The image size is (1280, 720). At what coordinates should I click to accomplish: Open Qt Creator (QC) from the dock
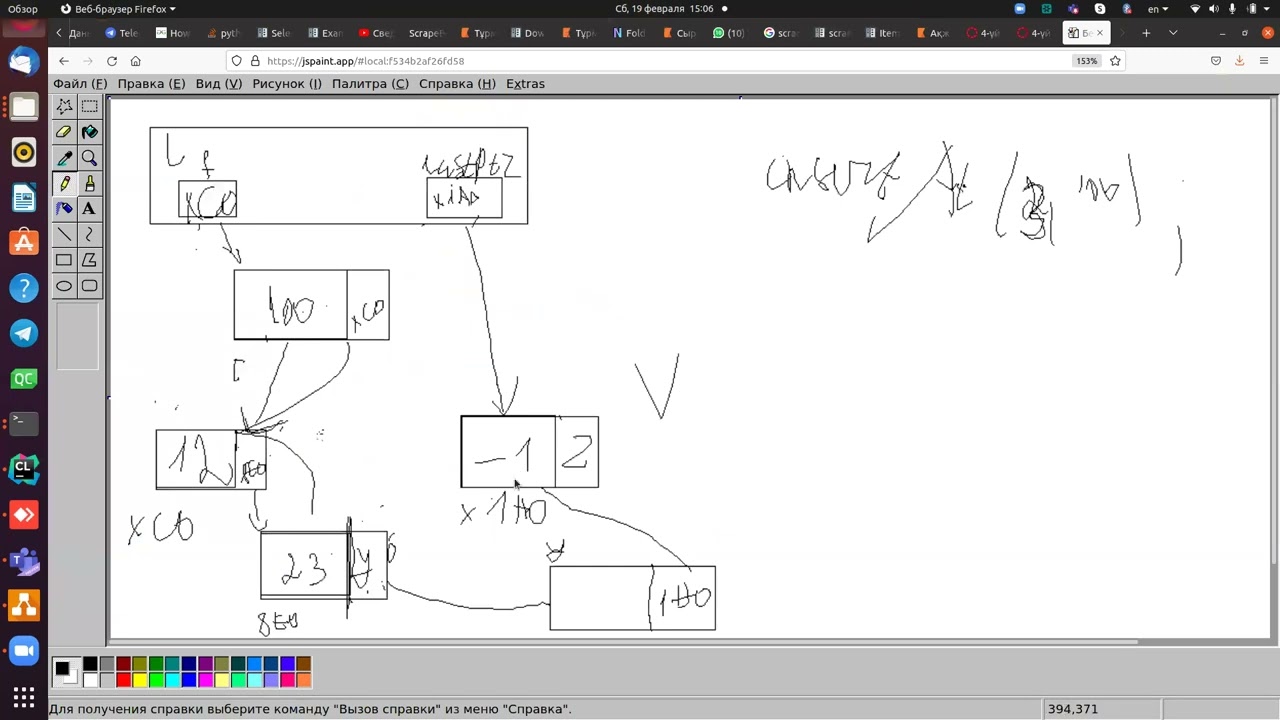pyautogui.click(x=24, y=379)
